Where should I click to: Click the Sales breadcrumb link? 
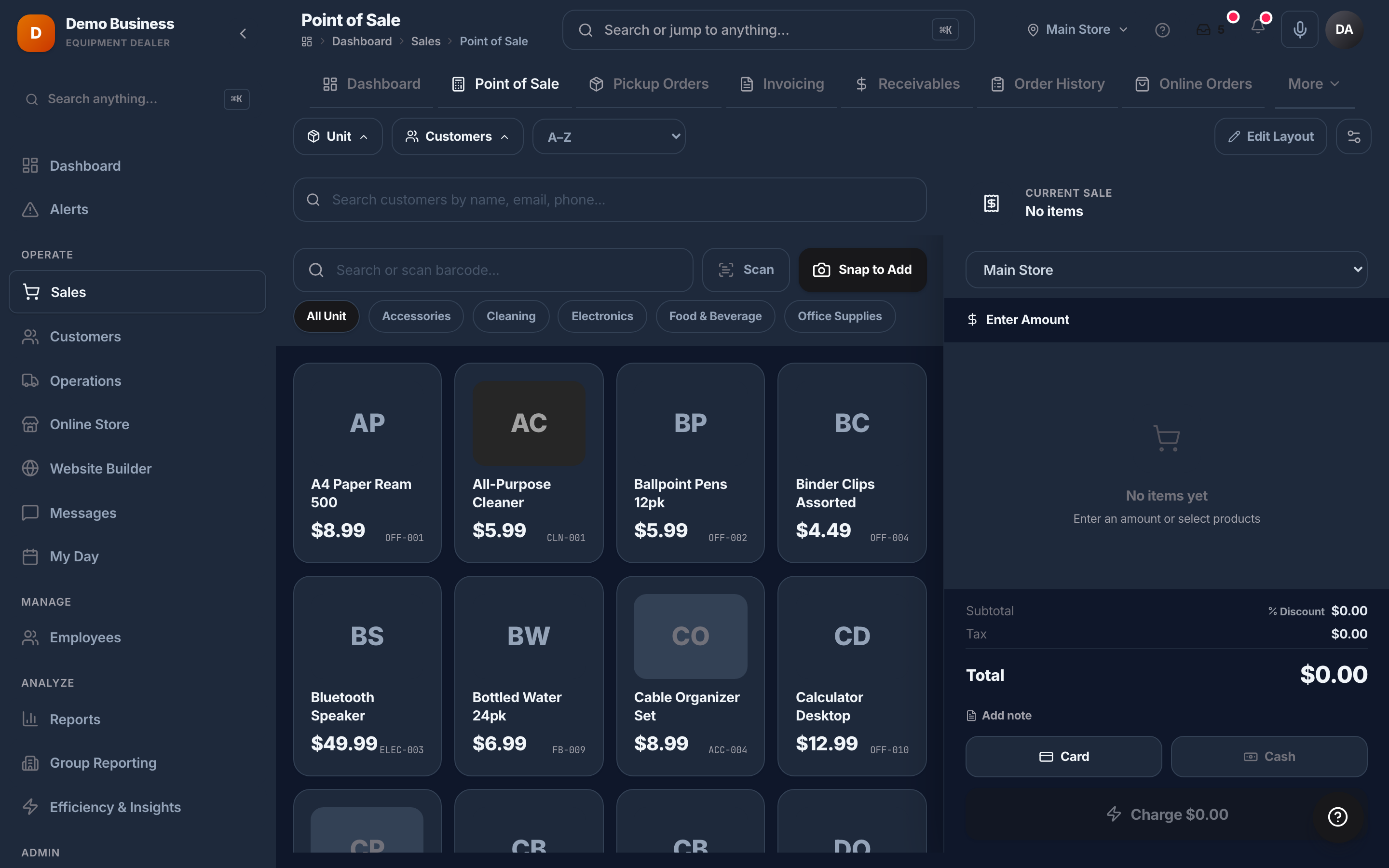tap(425, 41)
